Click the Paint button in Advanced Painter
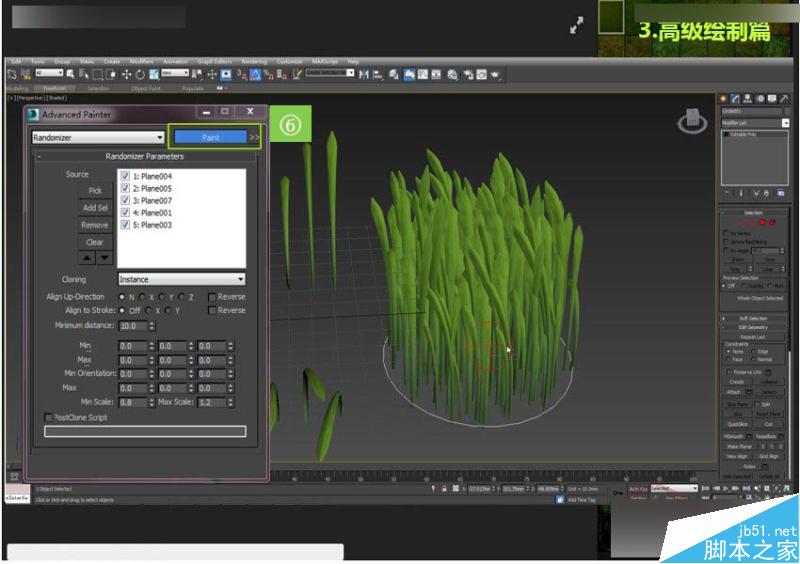The width and height of the screenshot is (800, 564). click(x=210, y=137)
